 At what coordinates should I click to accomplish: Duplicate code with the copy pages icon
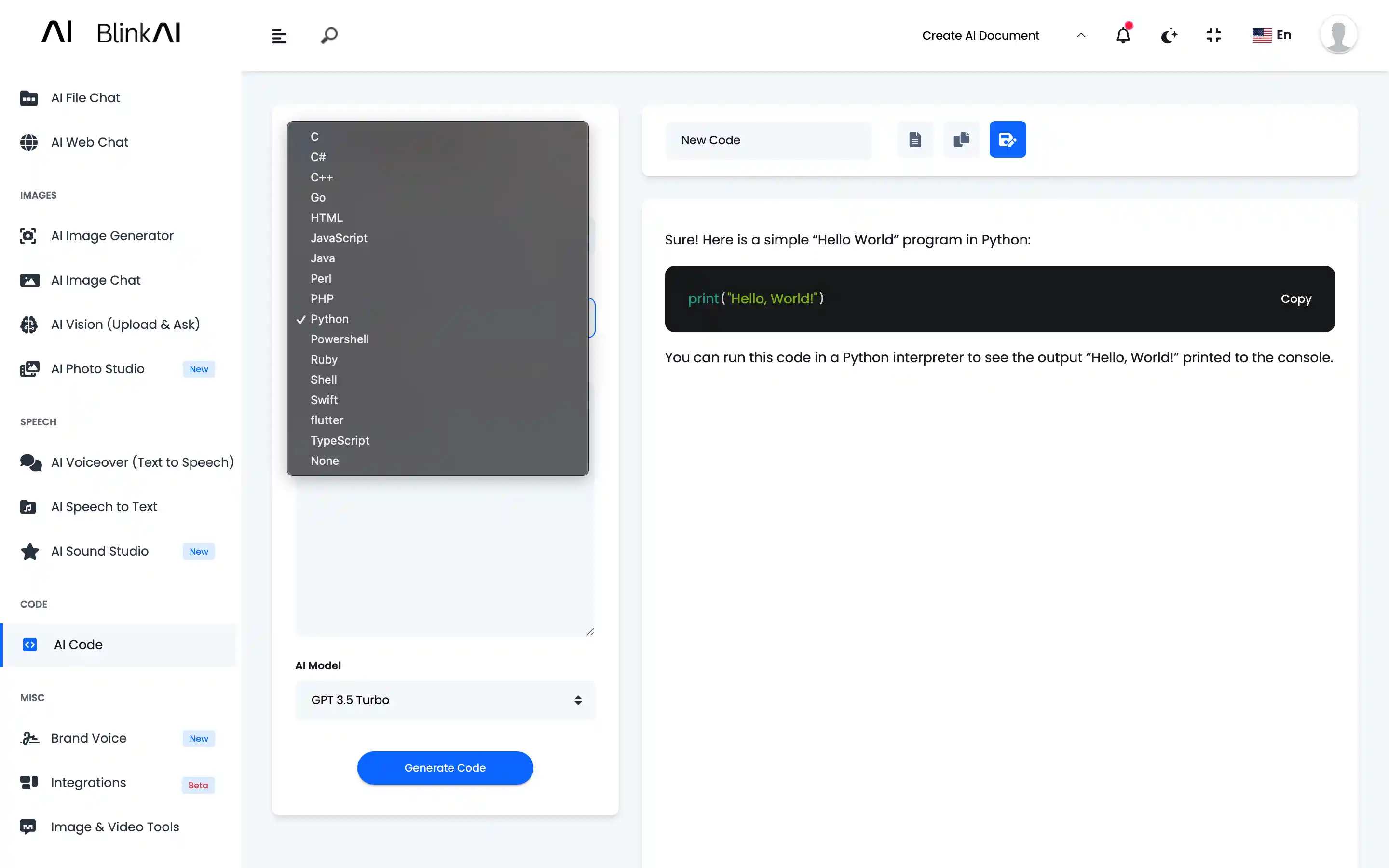[961, 139]
